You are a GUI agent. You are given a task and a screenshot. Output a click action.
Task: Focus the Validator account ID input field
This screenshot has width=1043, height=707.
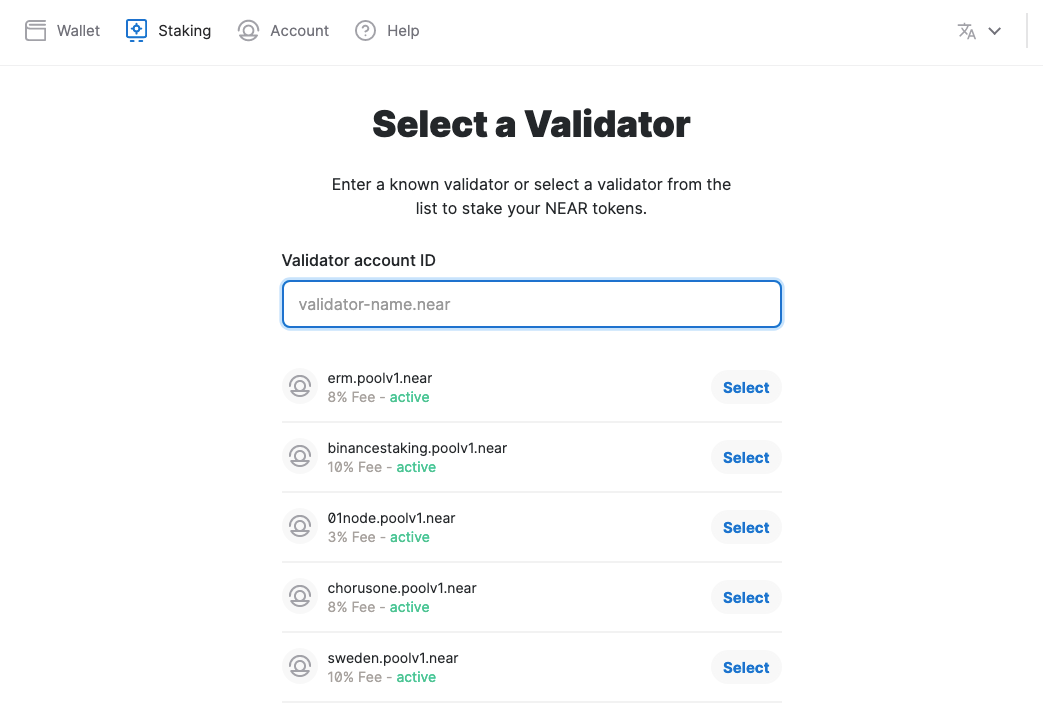531,304
